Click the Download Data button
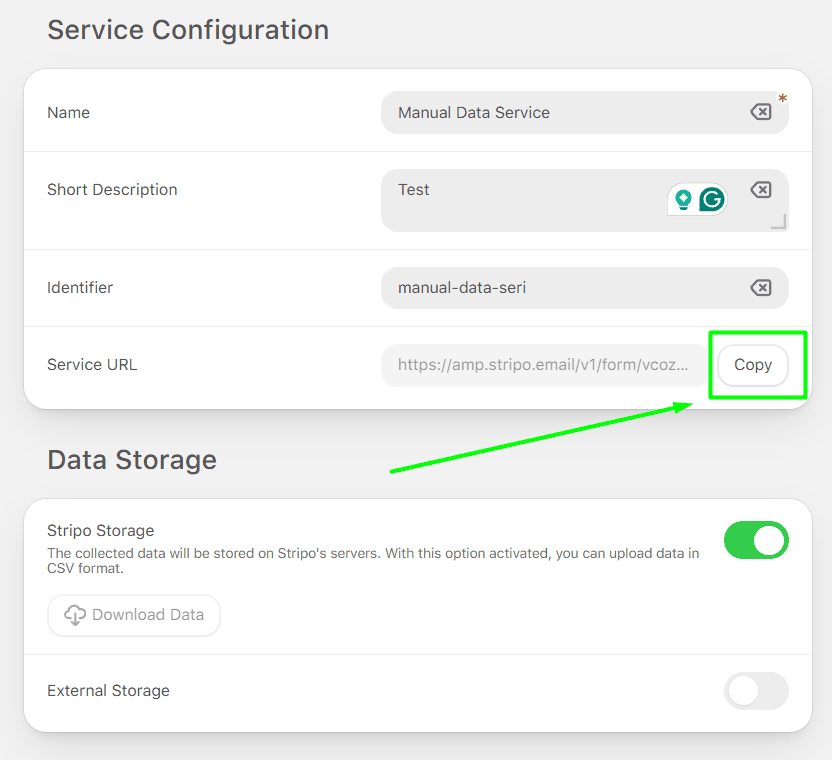This screenshot has width=832, height=760. [133, 615]
